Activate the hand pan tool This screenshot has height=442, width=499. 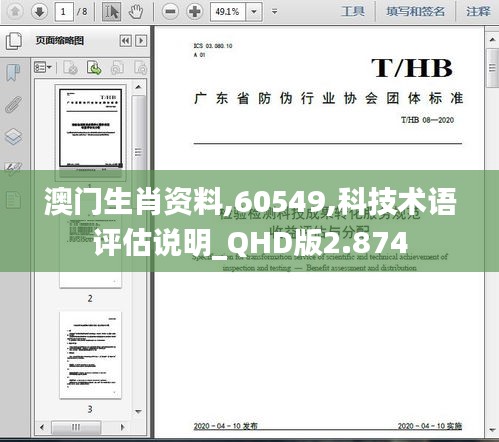(x=136, y=12)
